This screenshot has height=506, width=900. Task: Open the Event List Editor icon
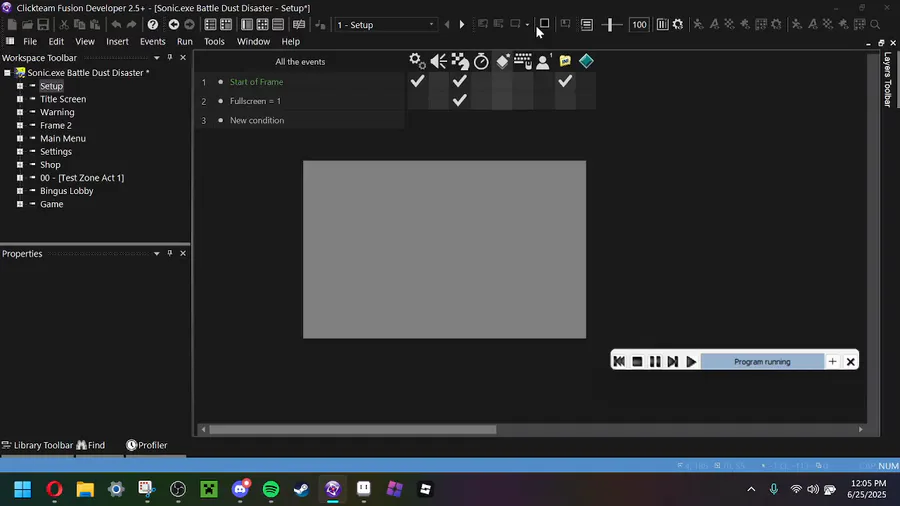coord(278,25)
